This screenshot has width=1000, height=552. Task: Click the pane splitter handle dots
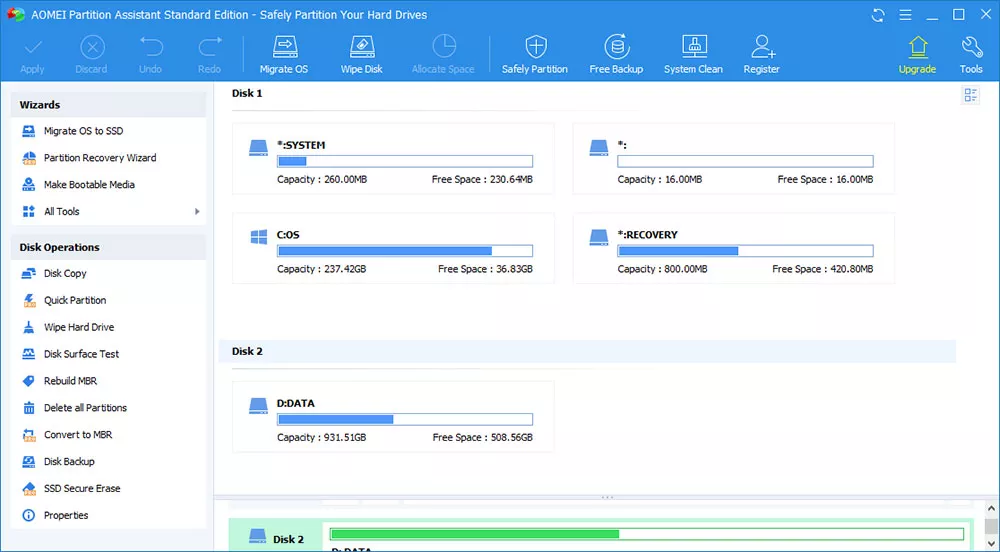pyautogui.click(x=607, y=497)
